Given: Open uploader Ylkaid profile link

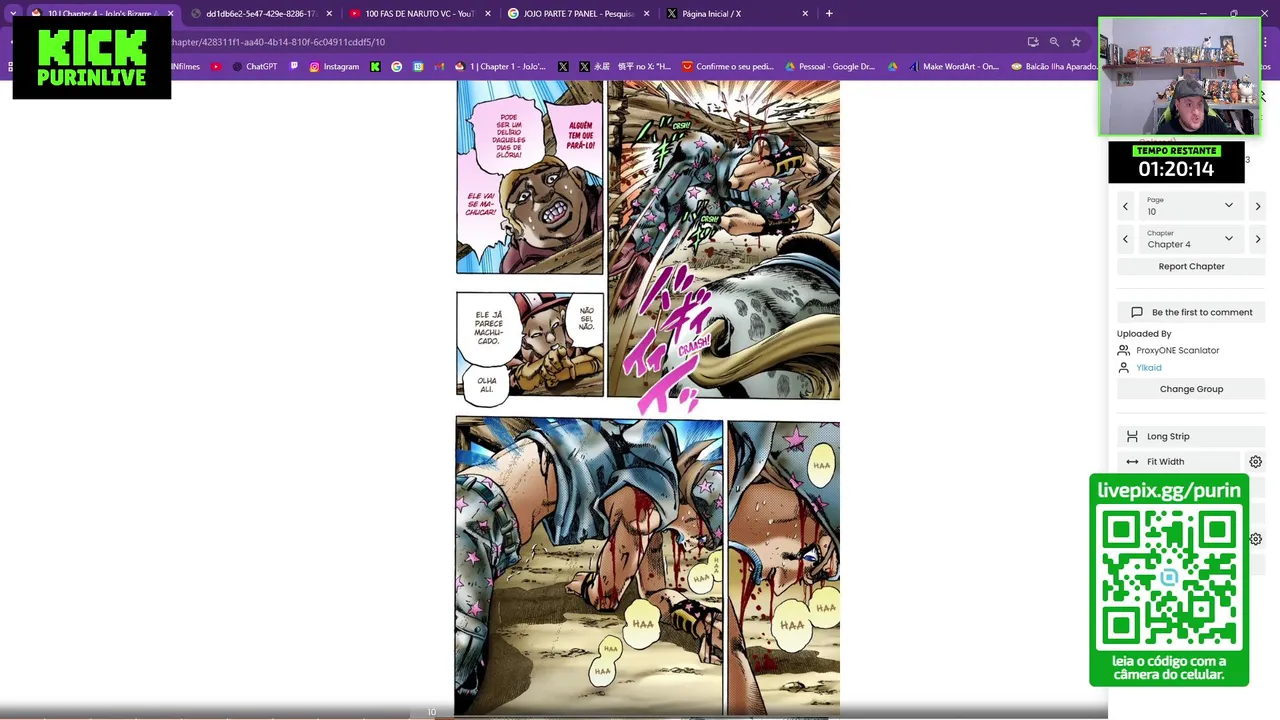Looking at the screenshot, I should pos(1148,367).
